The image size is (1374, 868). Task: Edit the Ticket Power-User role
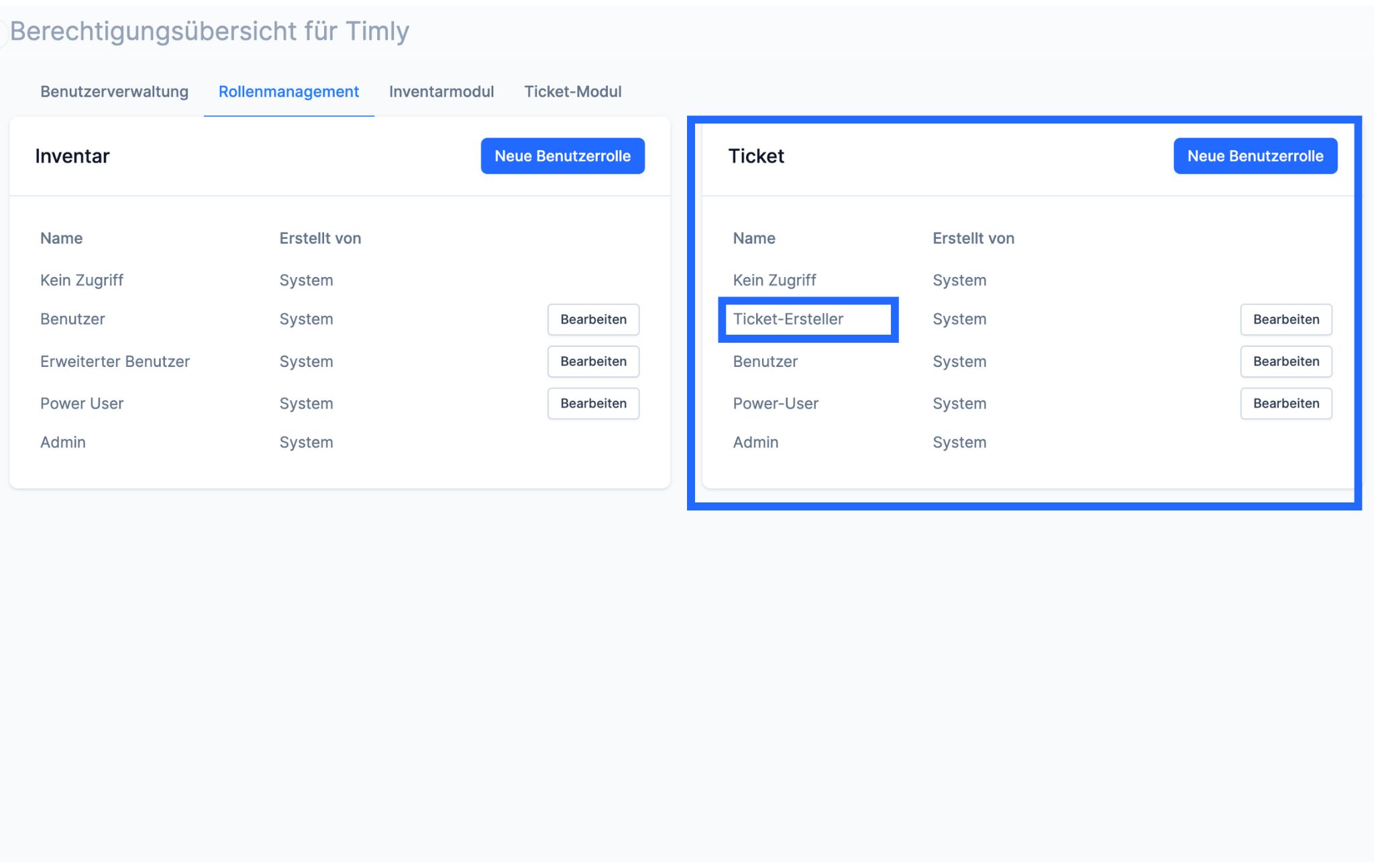point(1286,403)
